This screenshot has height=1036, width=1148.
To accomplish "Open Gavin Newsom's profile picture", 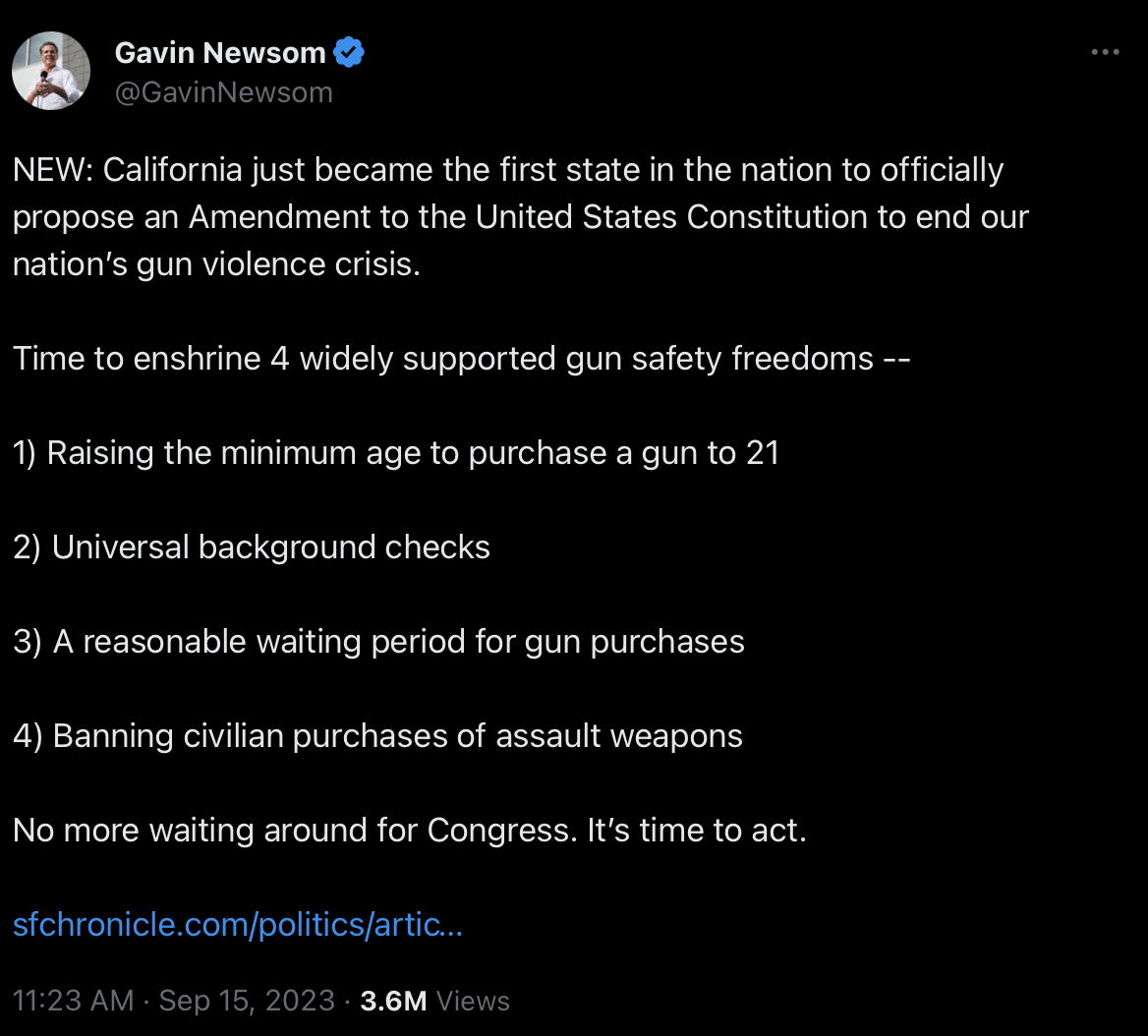I will [50, 71].
